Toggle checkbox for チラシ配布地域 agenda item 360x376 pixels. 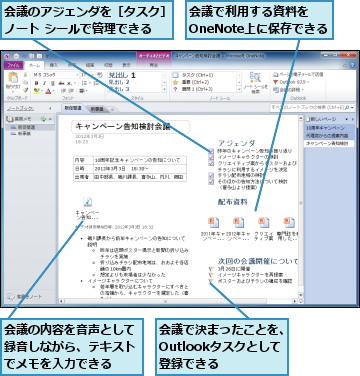coord(211,175)
